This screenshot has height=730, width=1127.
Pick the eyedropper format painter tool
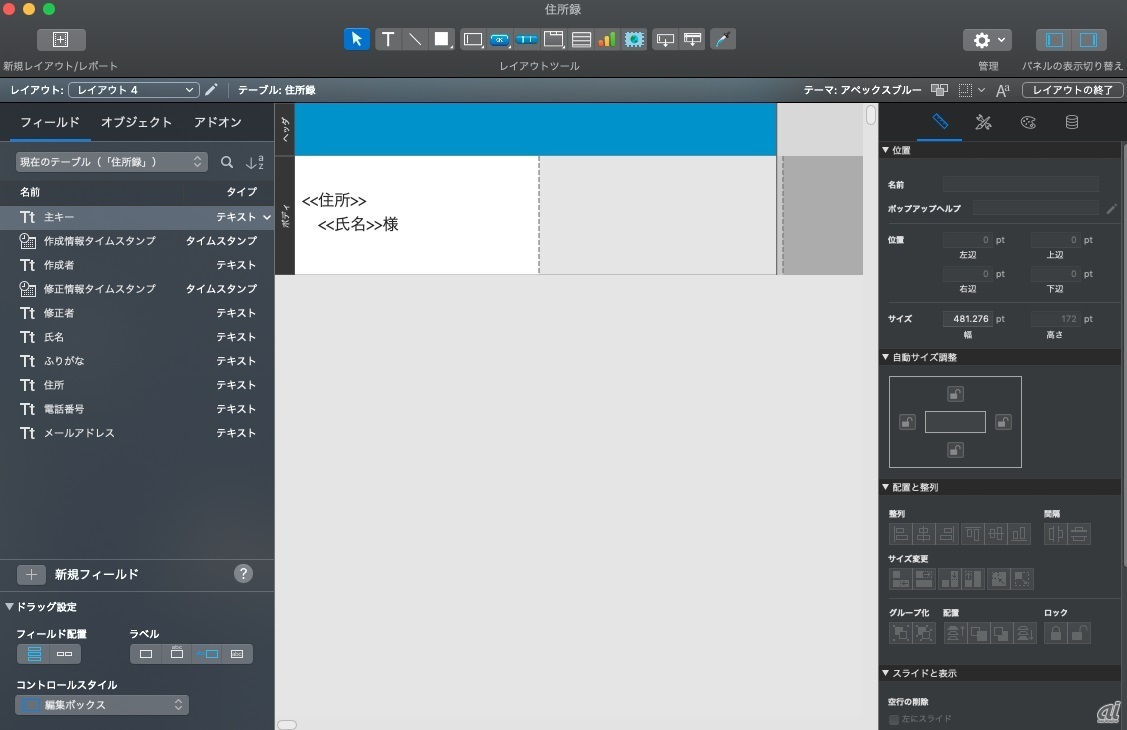(x=722, y=39)
